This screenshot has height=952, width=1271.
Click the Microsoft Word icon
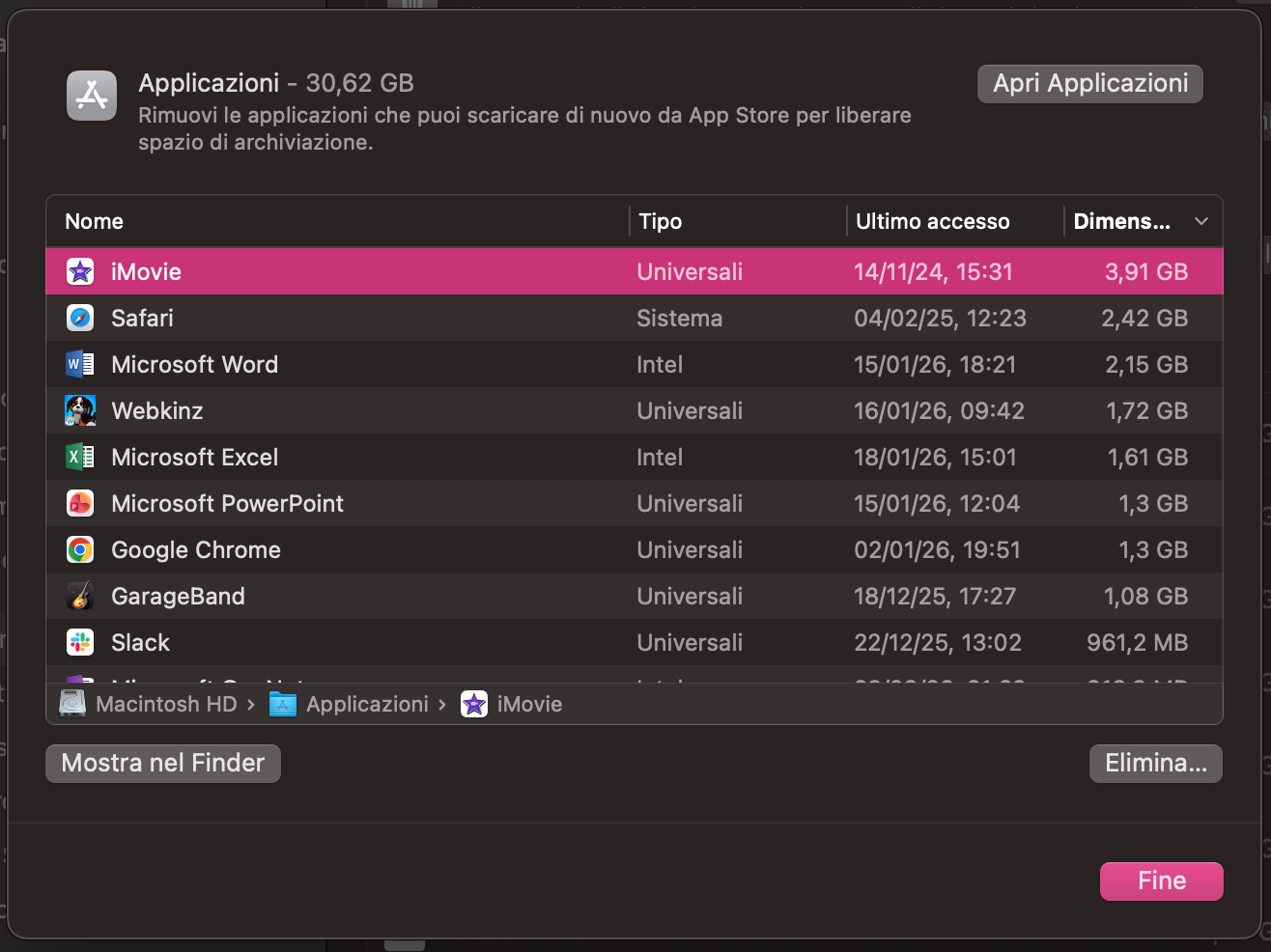tap(80, 365)
